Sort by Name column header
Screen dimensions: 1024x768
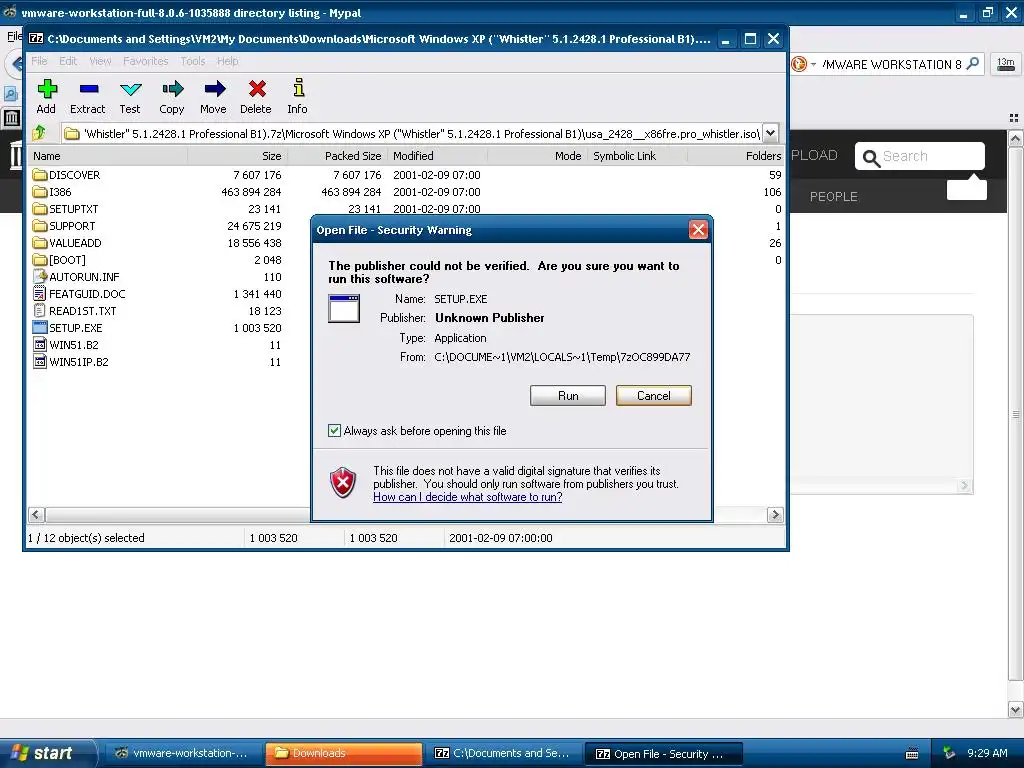coord(108,156)
